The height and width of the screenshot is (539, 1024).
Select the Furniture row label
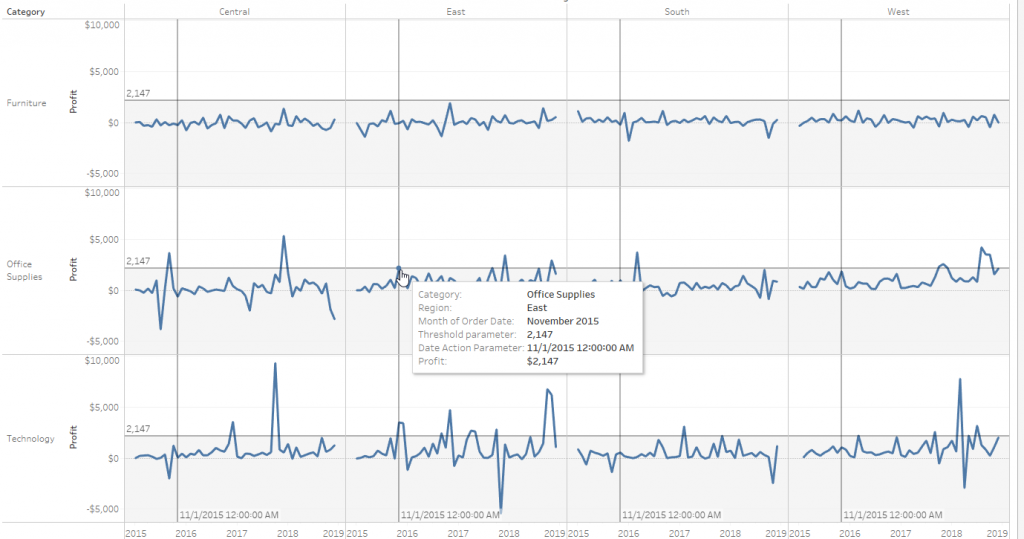(26, 103)
